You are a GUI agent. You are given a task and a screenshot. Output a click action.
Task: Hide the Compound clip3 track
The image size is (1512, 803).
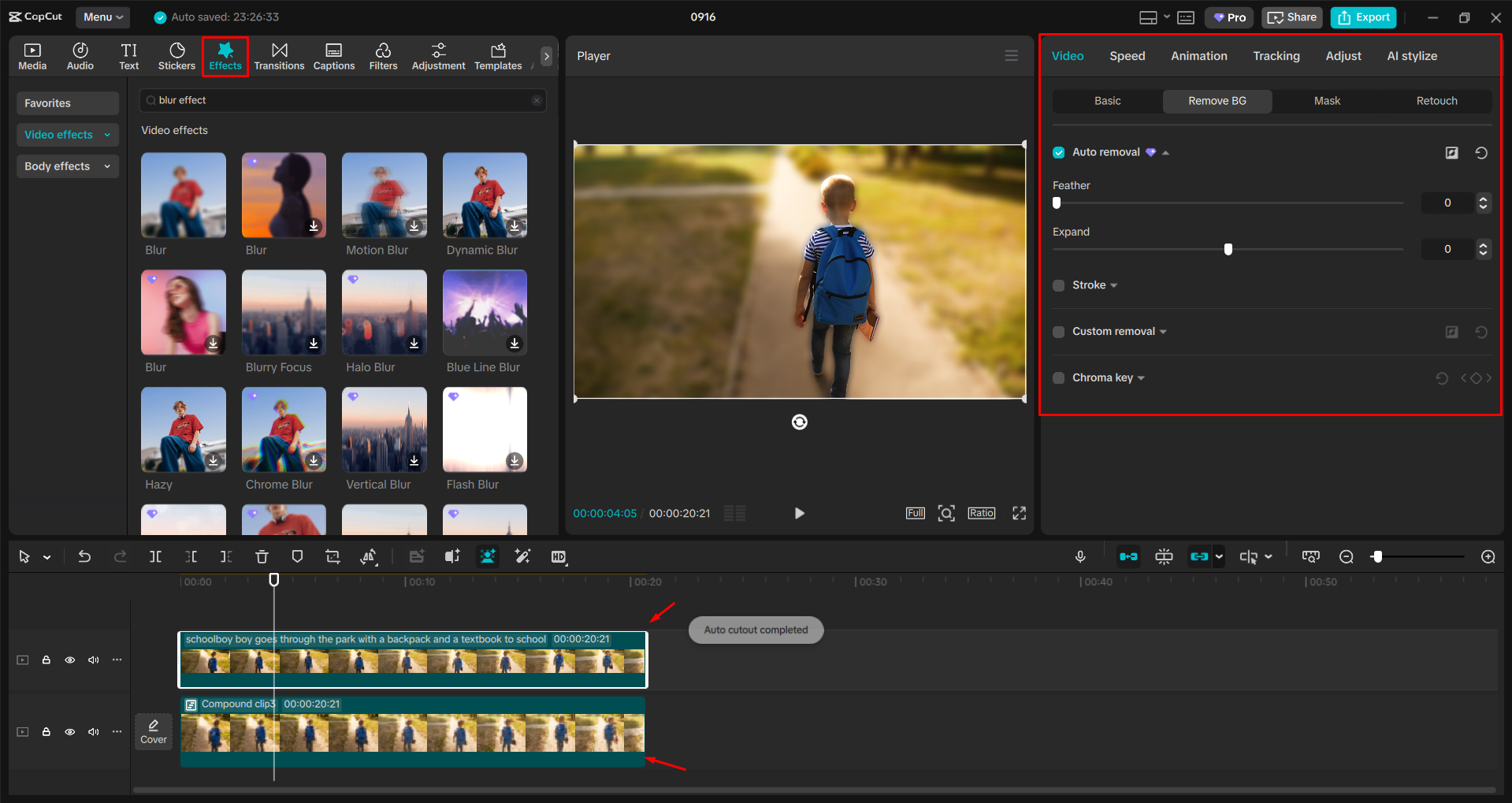[x=70, y=732]
